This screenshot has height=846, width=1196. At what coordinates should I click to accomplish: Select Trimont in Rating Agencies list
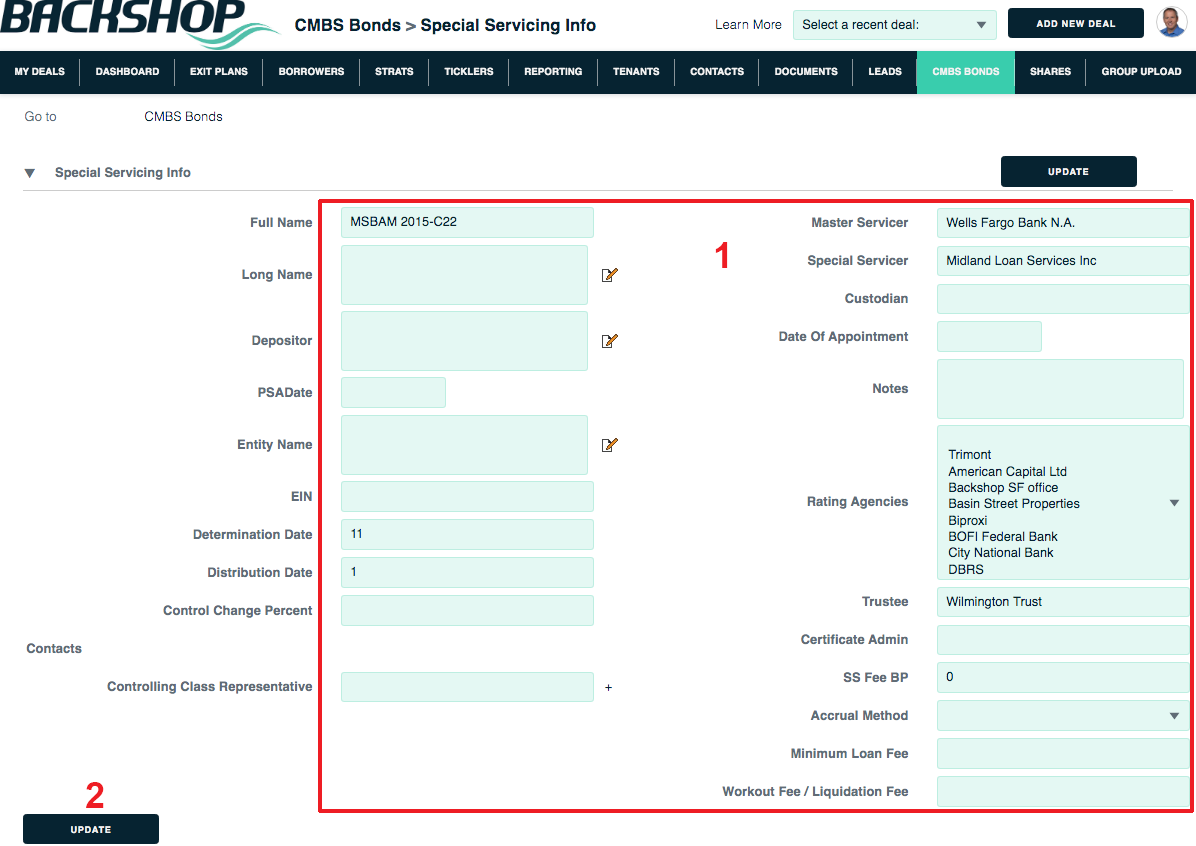(969, 455)
